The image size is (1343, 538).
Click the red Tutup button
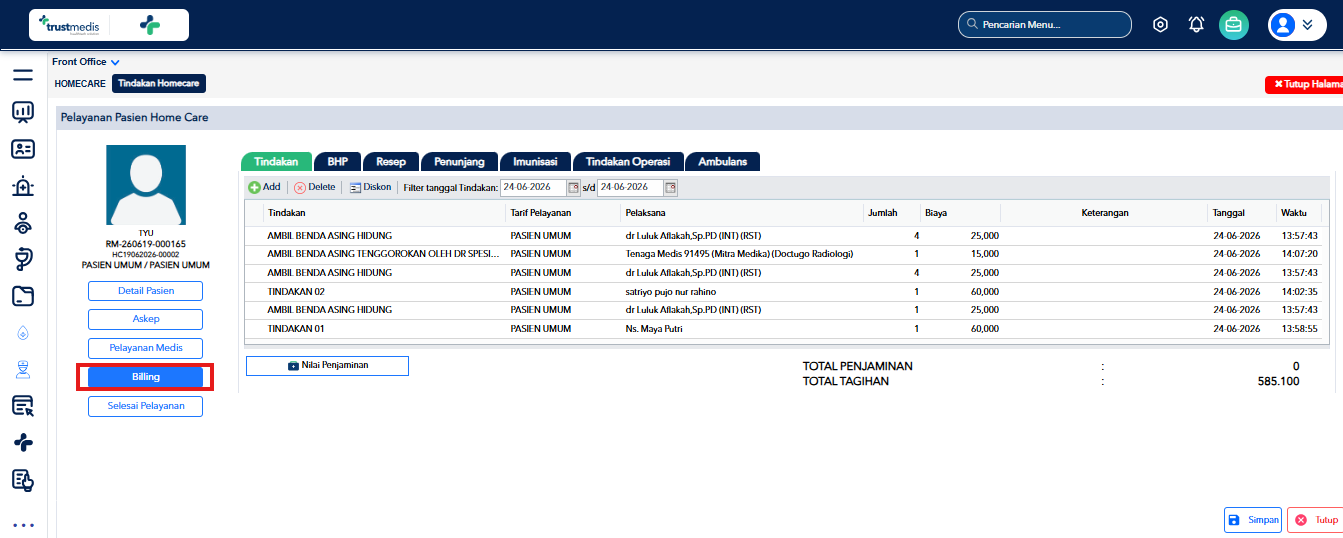click(1316, 520)
